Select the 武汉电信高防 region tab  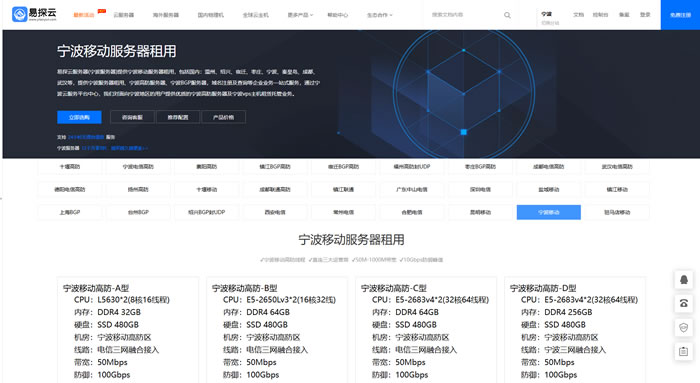click(617, 167)
